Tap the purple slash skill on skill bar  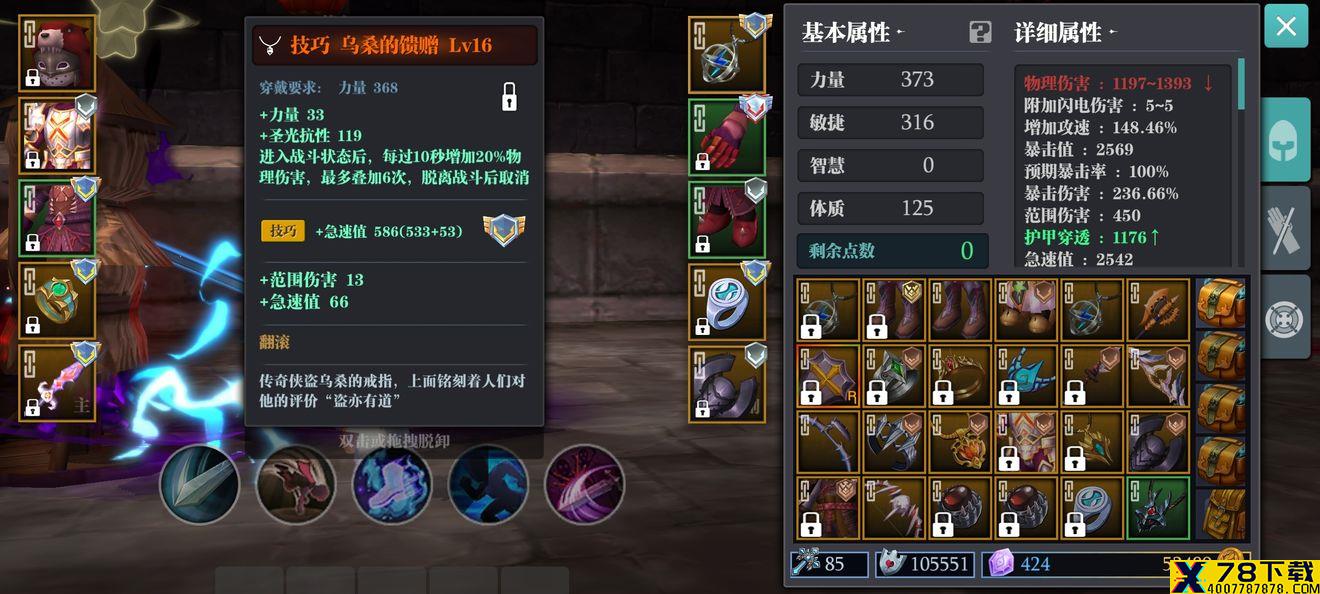[x=584, y=484]
